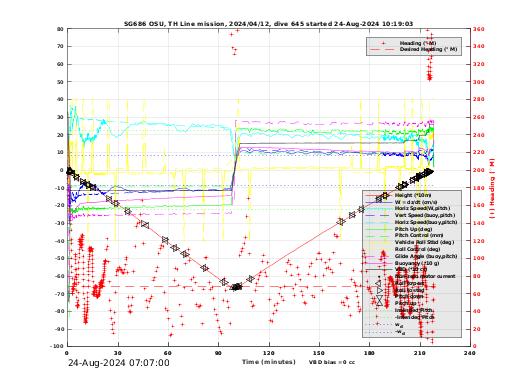Click the 360 tick on the heading axis
The height and width of the screenshot is (390, 520).
(x=479, y=29)
